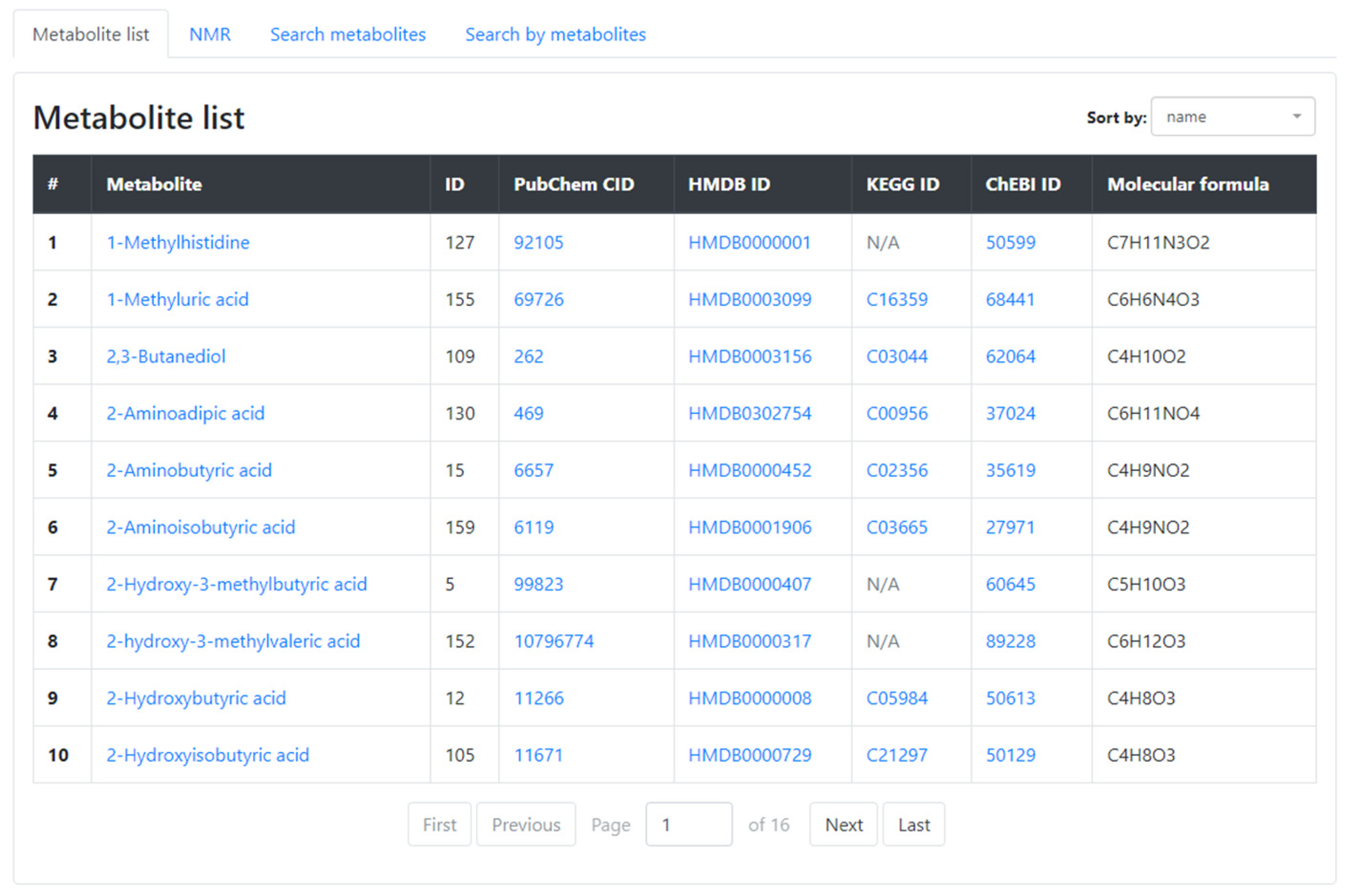Open ChEBI ID 37024 link
The image size is (1349, 896).
(1011, 413)
